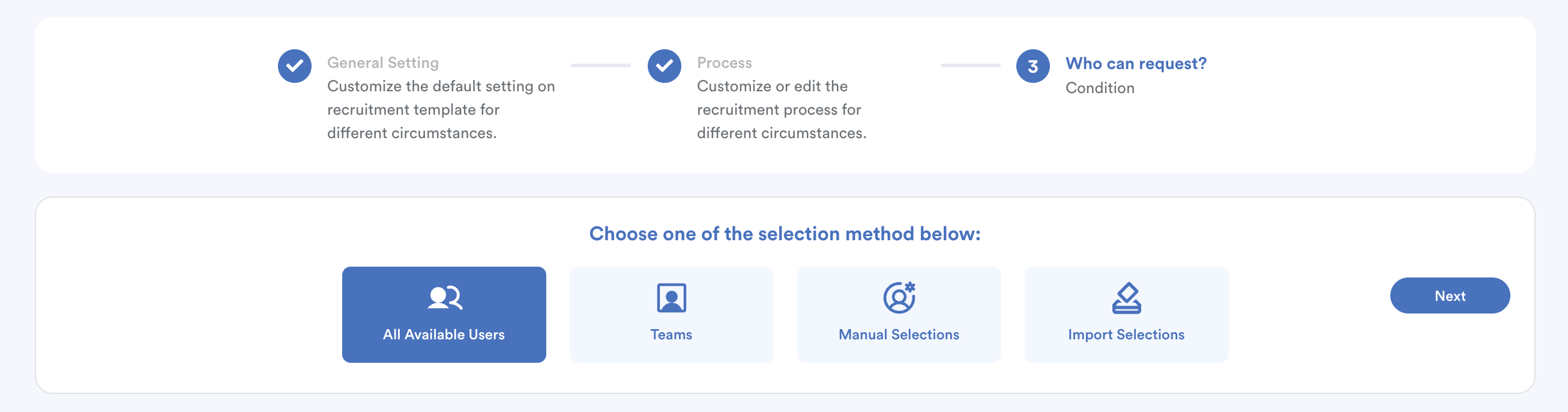Click the General Setting completed checkmark
The height and width of the screenshot is (412, 1568).
point(295,65)
